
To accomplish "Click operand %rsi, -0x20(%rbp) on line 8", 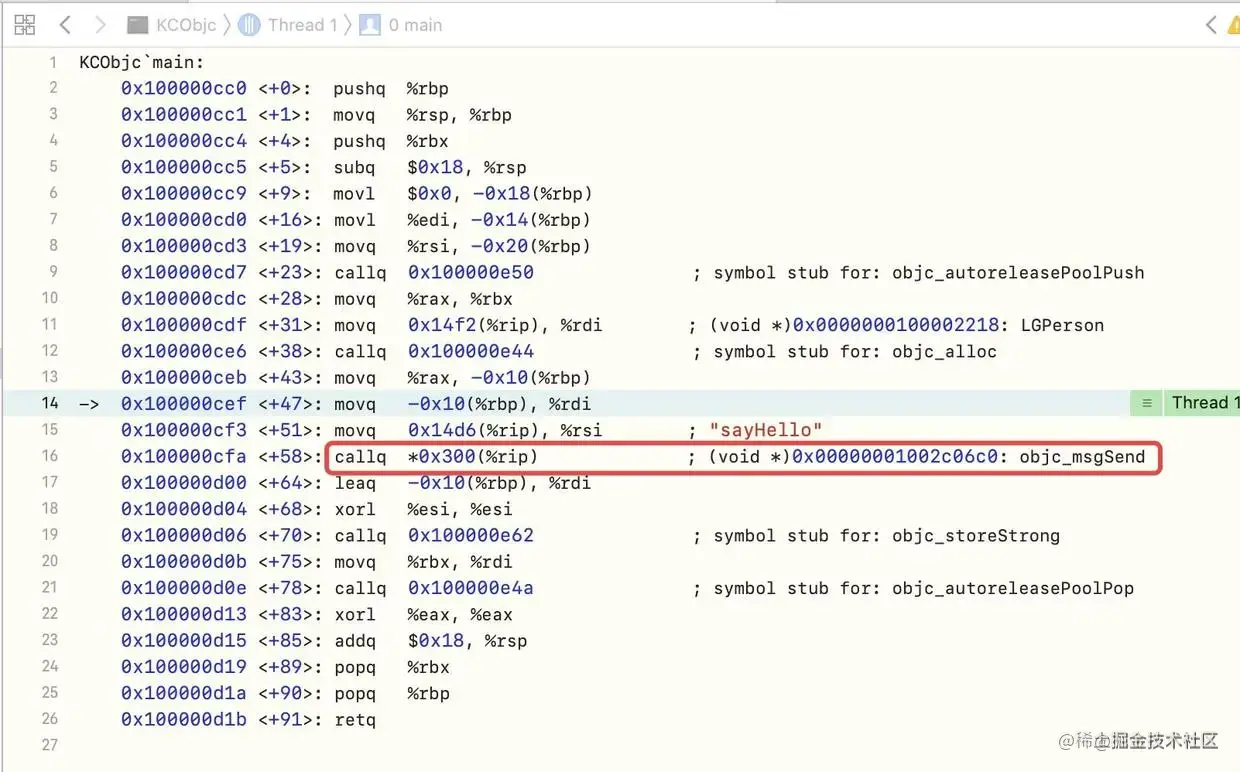I will pos(499,246).
